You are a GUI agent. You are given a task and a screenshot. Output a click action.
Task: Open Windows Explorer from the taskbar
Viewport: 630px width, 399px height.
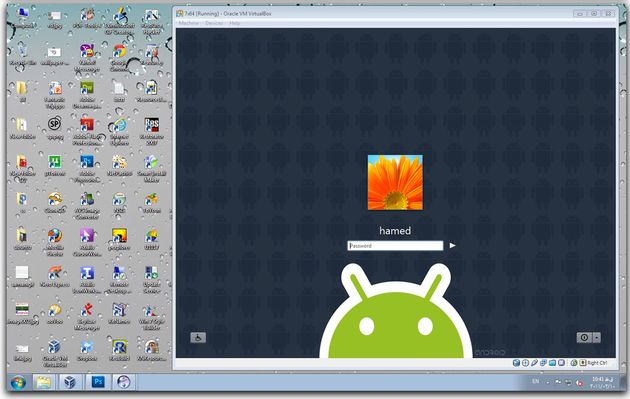point(43,382)
